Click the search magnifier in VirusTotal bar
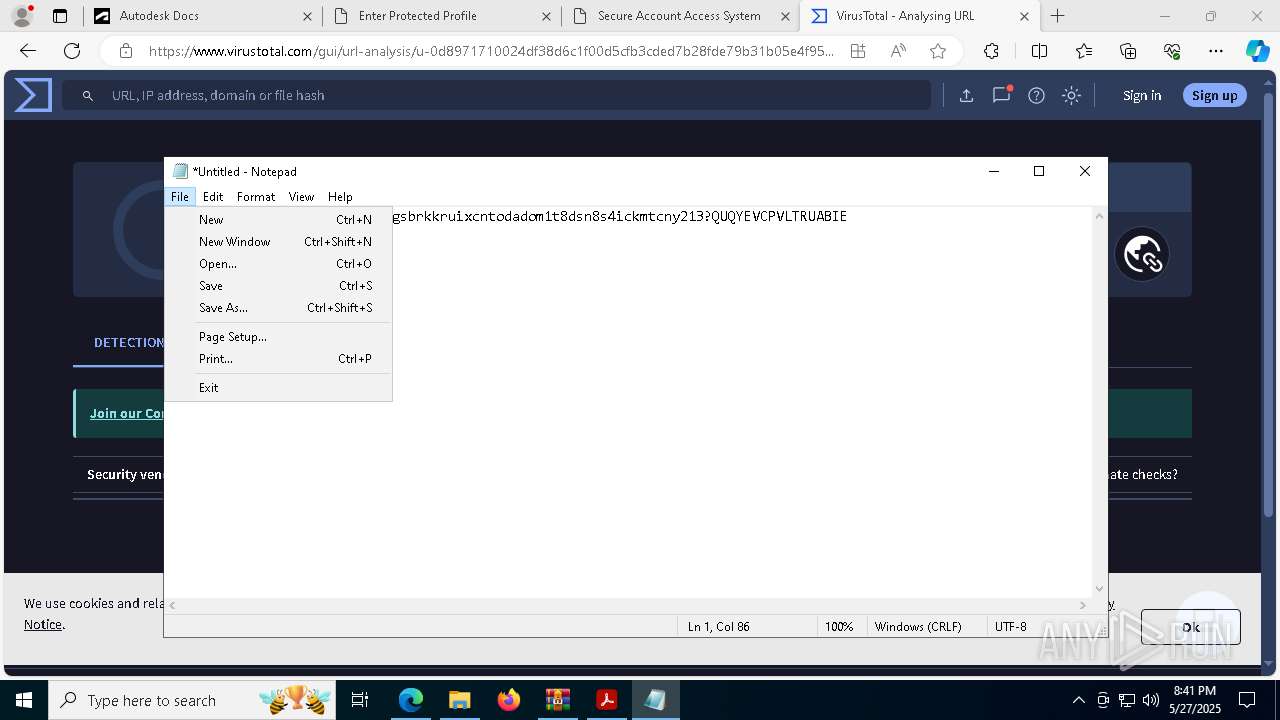1280x720 pixels. point(88,95)
